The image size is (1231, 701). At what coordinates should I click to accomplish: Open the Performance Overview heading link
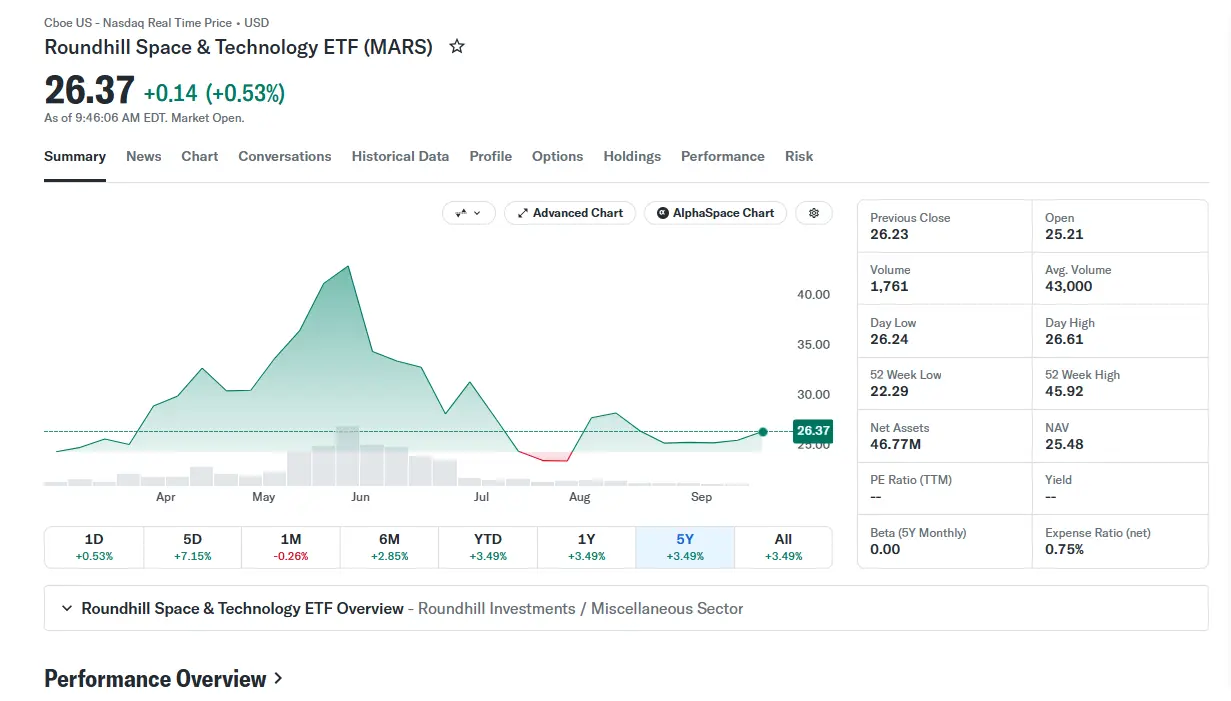pos(164,679)
